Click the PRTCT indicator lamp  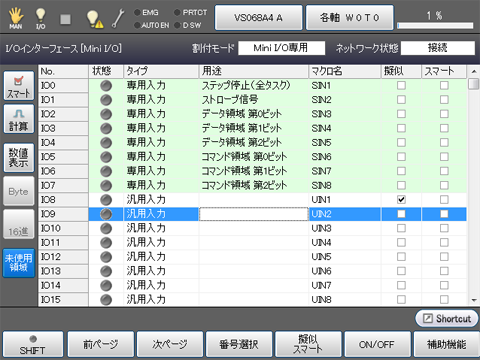pyautogui.click(x=177, y=13)
